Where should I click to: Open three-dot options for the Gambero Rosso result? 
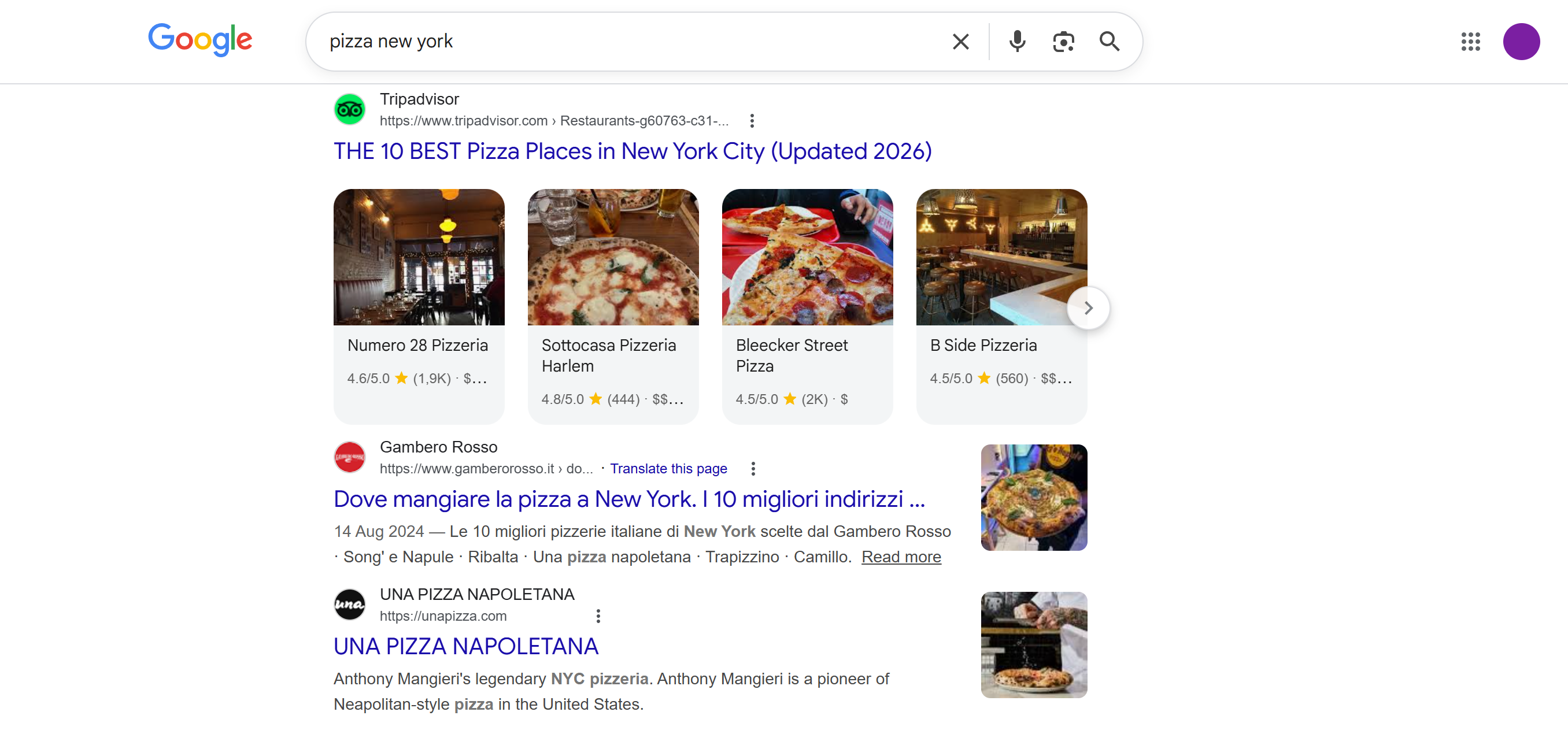click(x=753, y=469)
